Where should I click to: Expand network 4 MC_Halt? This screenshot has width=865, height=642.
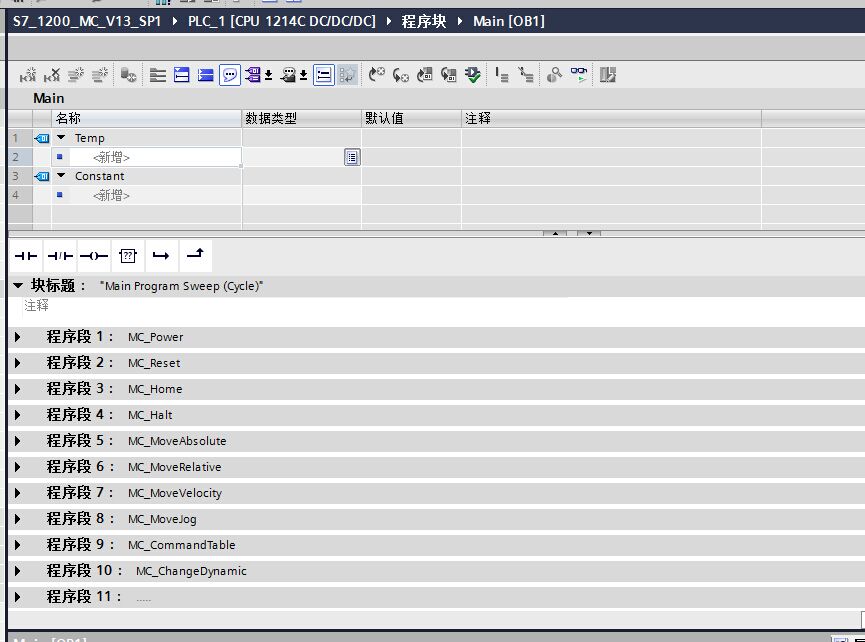18,415
